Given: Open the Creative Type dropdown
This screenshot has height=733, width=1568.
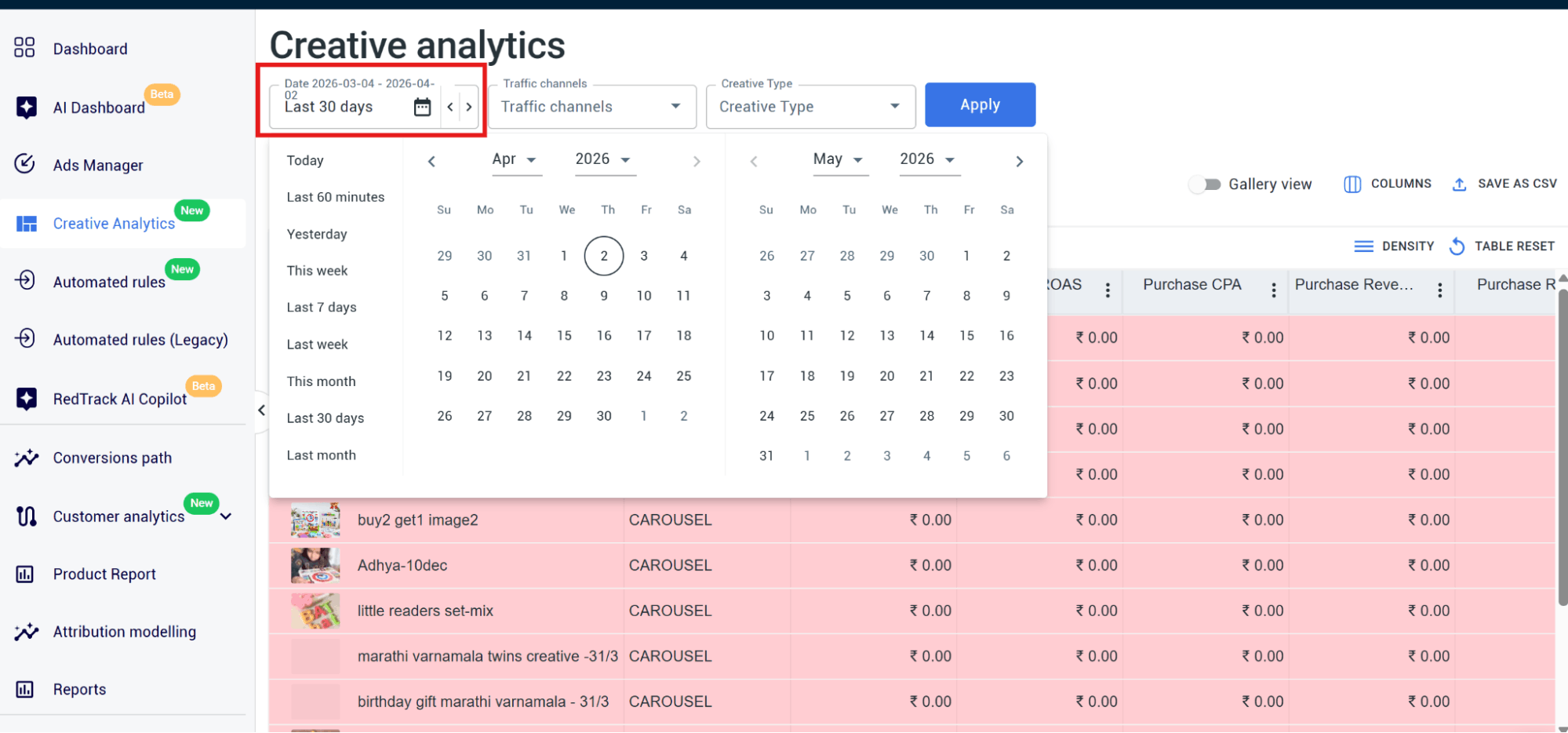Looking at the screenshot, I should coord(810,107).
